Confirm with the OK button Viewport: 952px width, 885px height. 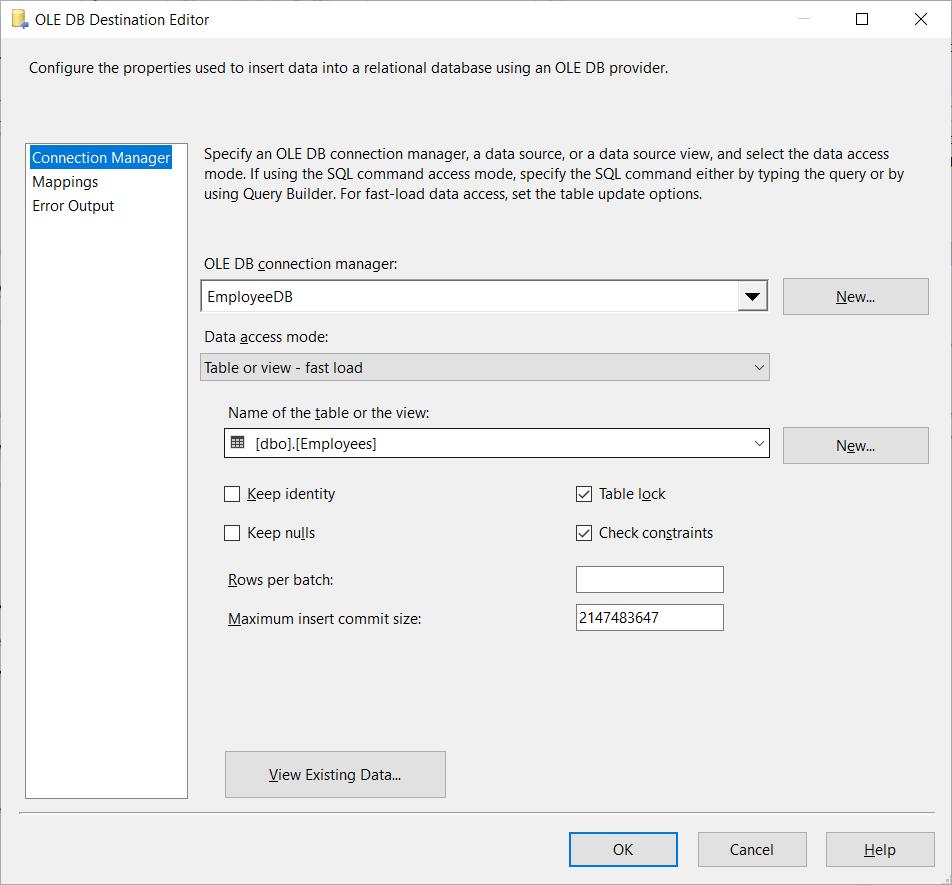623,850
